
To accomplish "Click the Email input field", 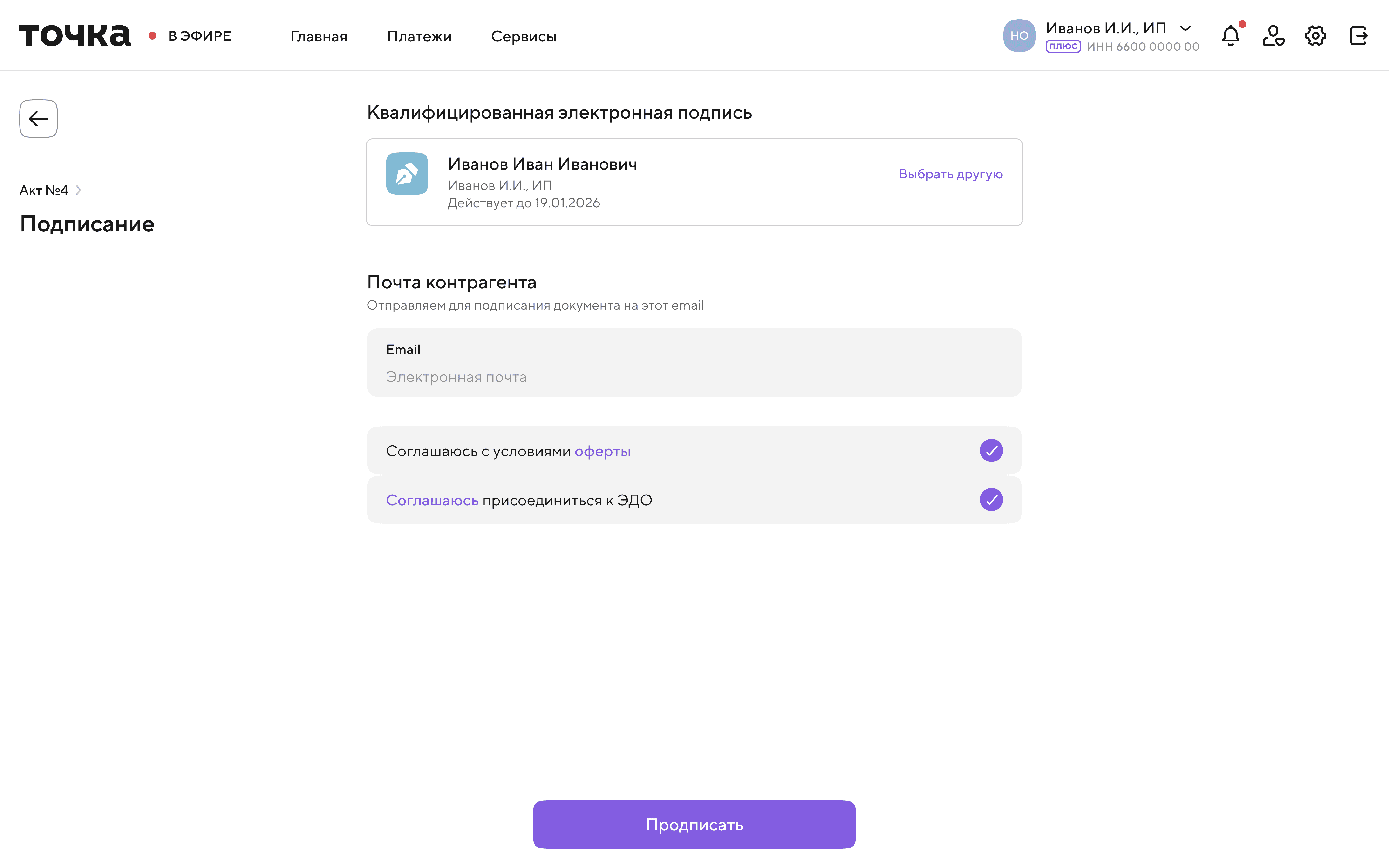I will pos(694,376).
